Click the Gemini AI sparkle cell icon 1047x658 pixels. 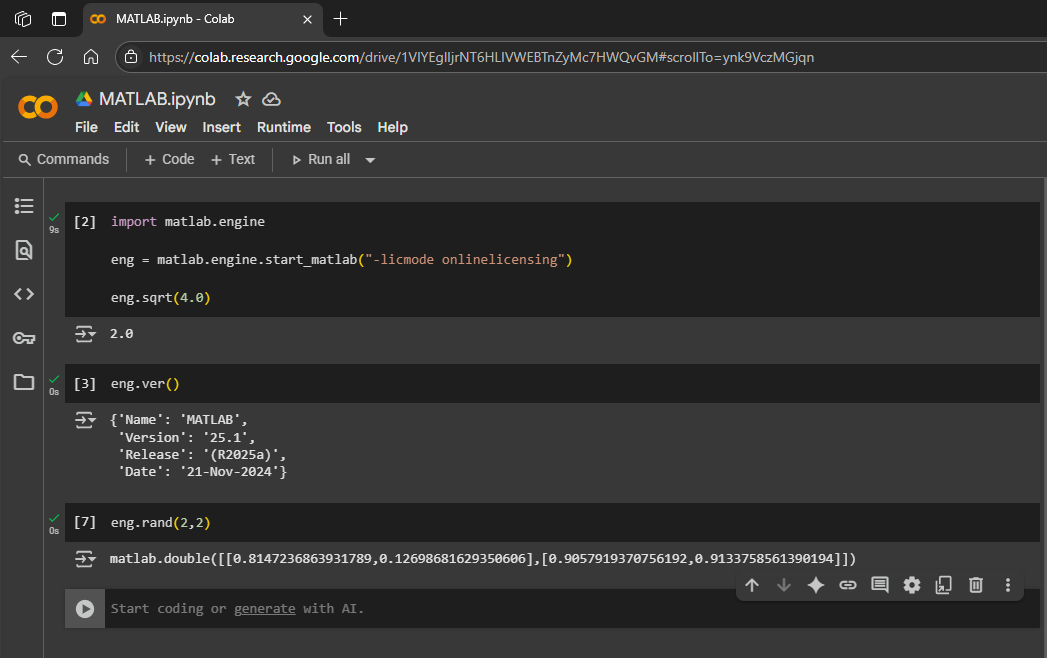point(816,586)
